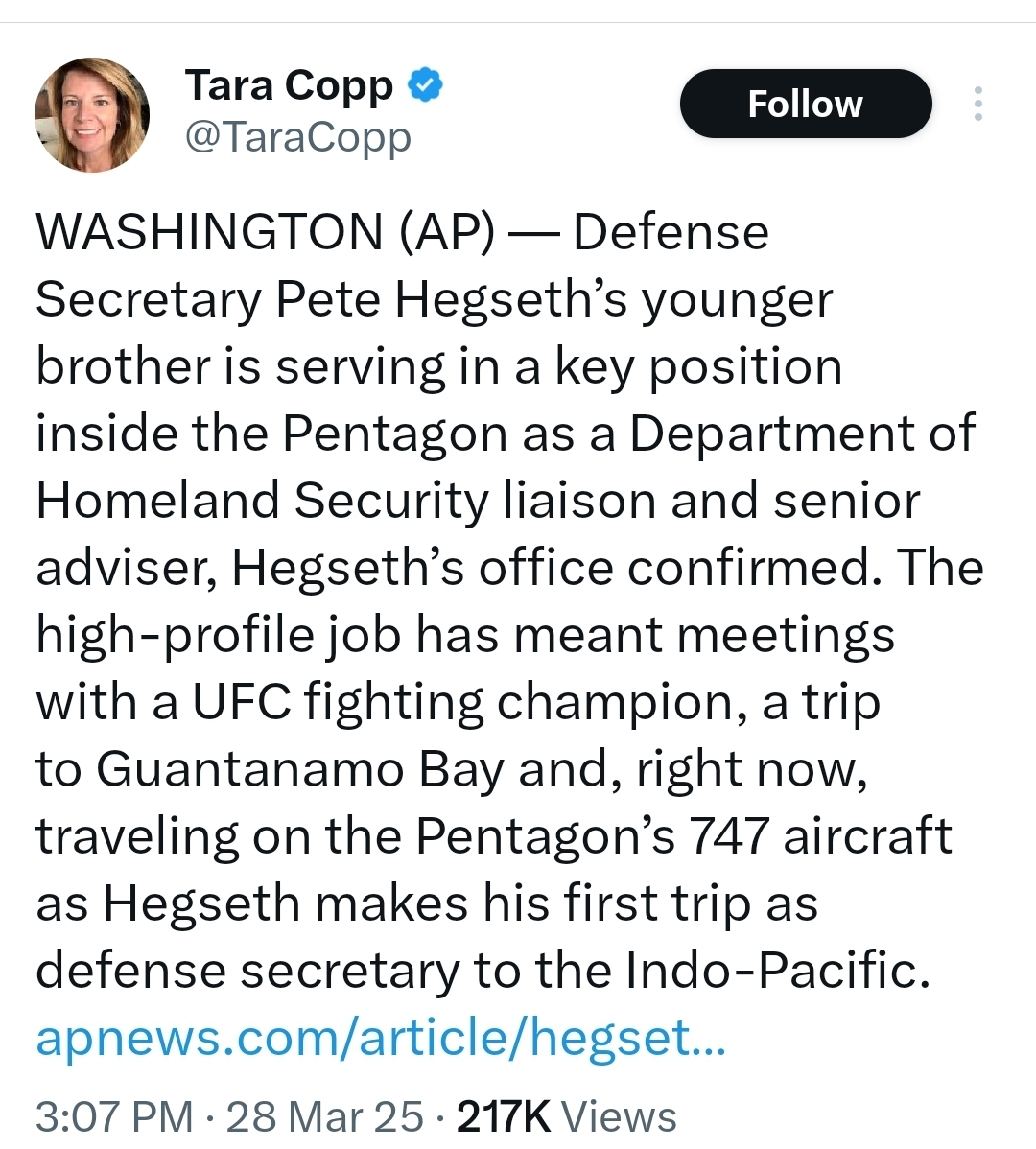Image resolution: width=1036 pixels, height=1149 pixels.
Task: Click the Tara Copp display name
Action: click(x=289, y=85)
